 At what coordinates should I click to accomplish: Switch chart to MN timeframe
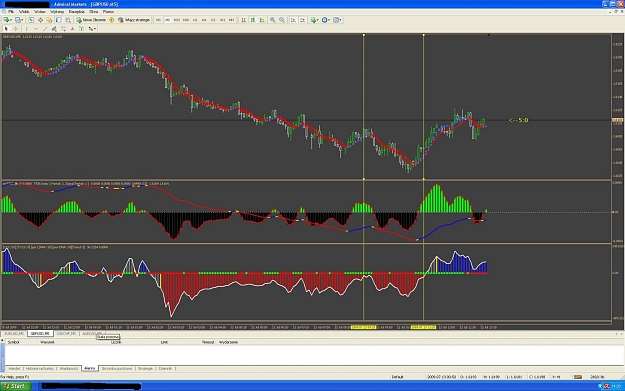[x=232, y=20]
